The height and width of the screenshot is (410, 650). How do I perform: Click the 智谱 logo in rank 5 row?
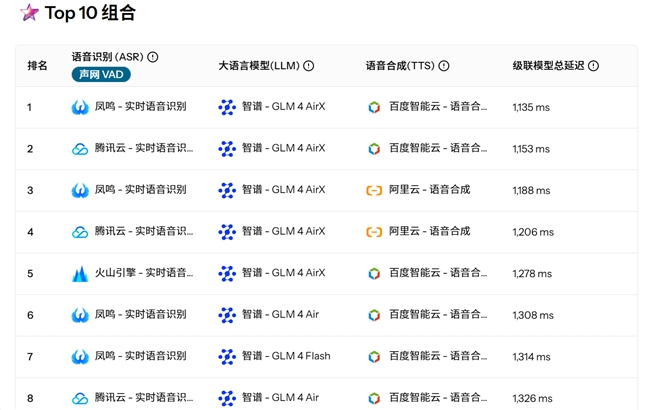coord(227,274)
